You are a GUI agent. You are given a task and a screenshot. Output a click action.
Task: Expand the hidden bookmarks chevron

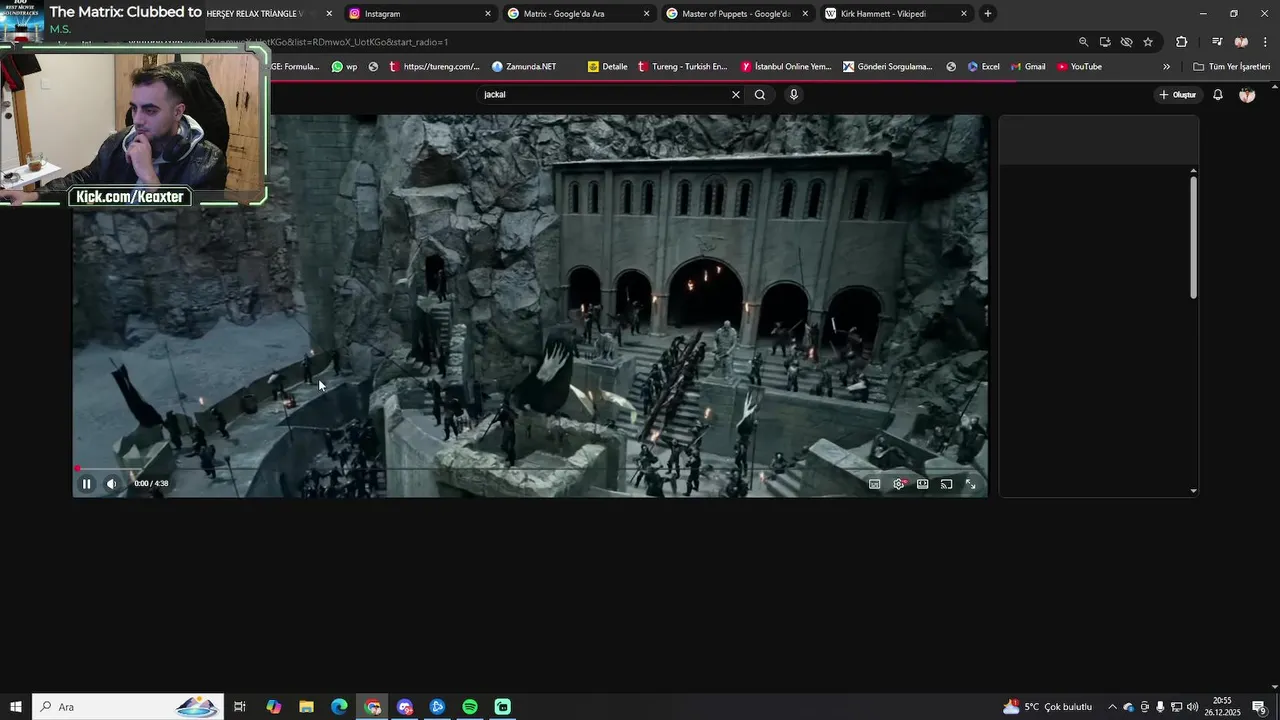coord(1166,67)
